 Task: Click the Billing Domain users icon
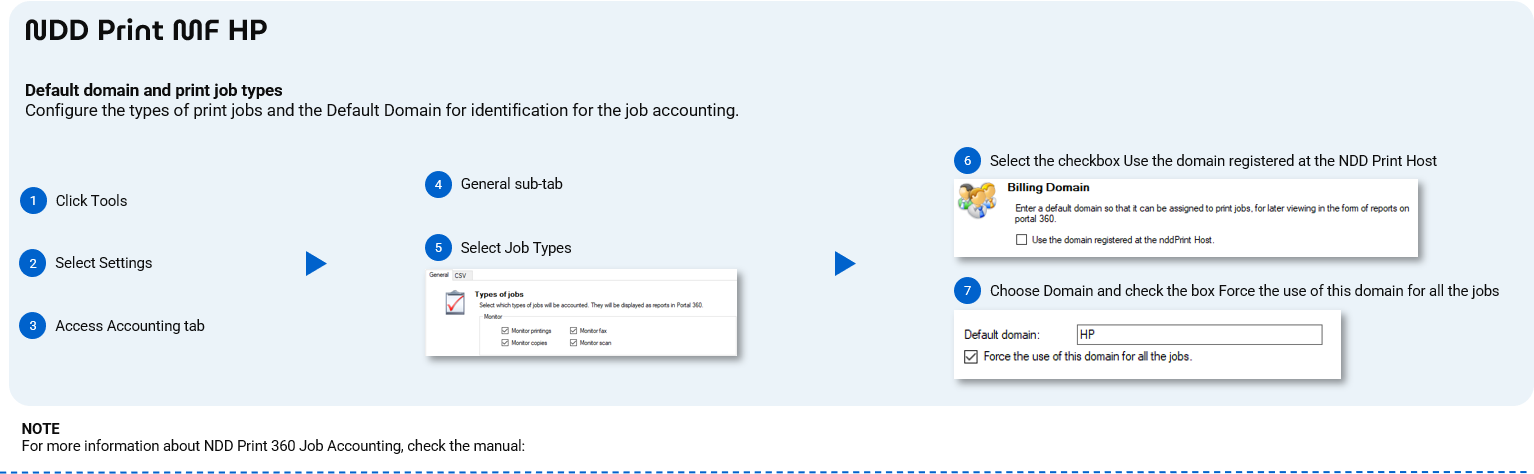point(976,201)
